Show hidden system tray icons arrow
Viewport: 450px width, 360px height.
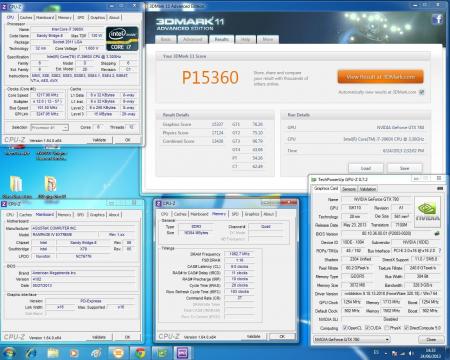coord(386,353)
